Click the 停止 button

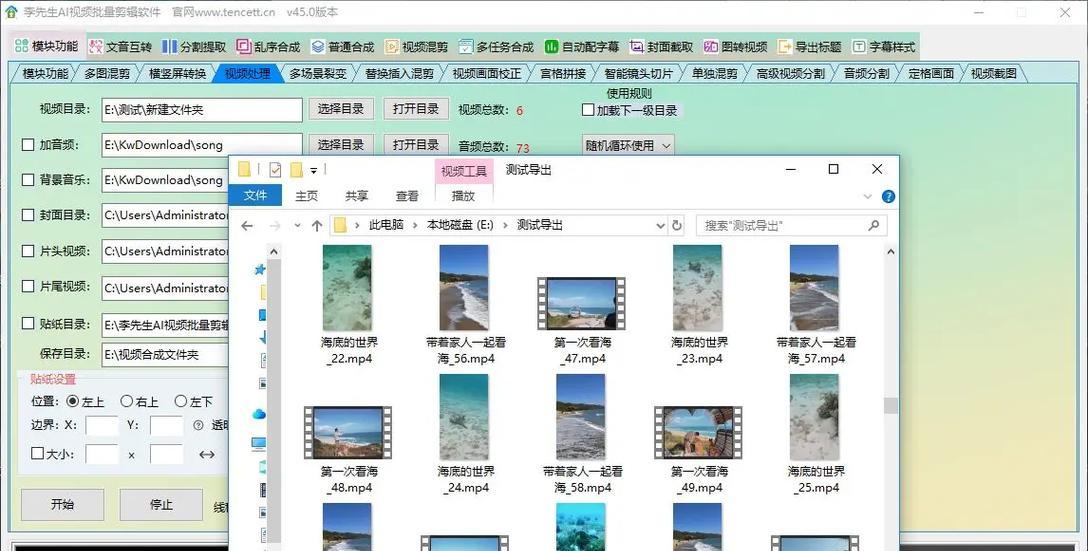click(x=161, y=505)
